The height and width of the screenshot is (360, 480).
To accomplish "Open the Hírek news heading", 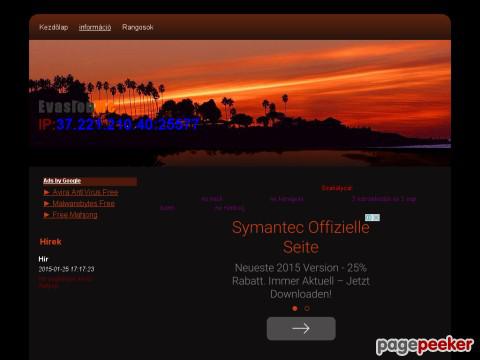I will (50, 242).
